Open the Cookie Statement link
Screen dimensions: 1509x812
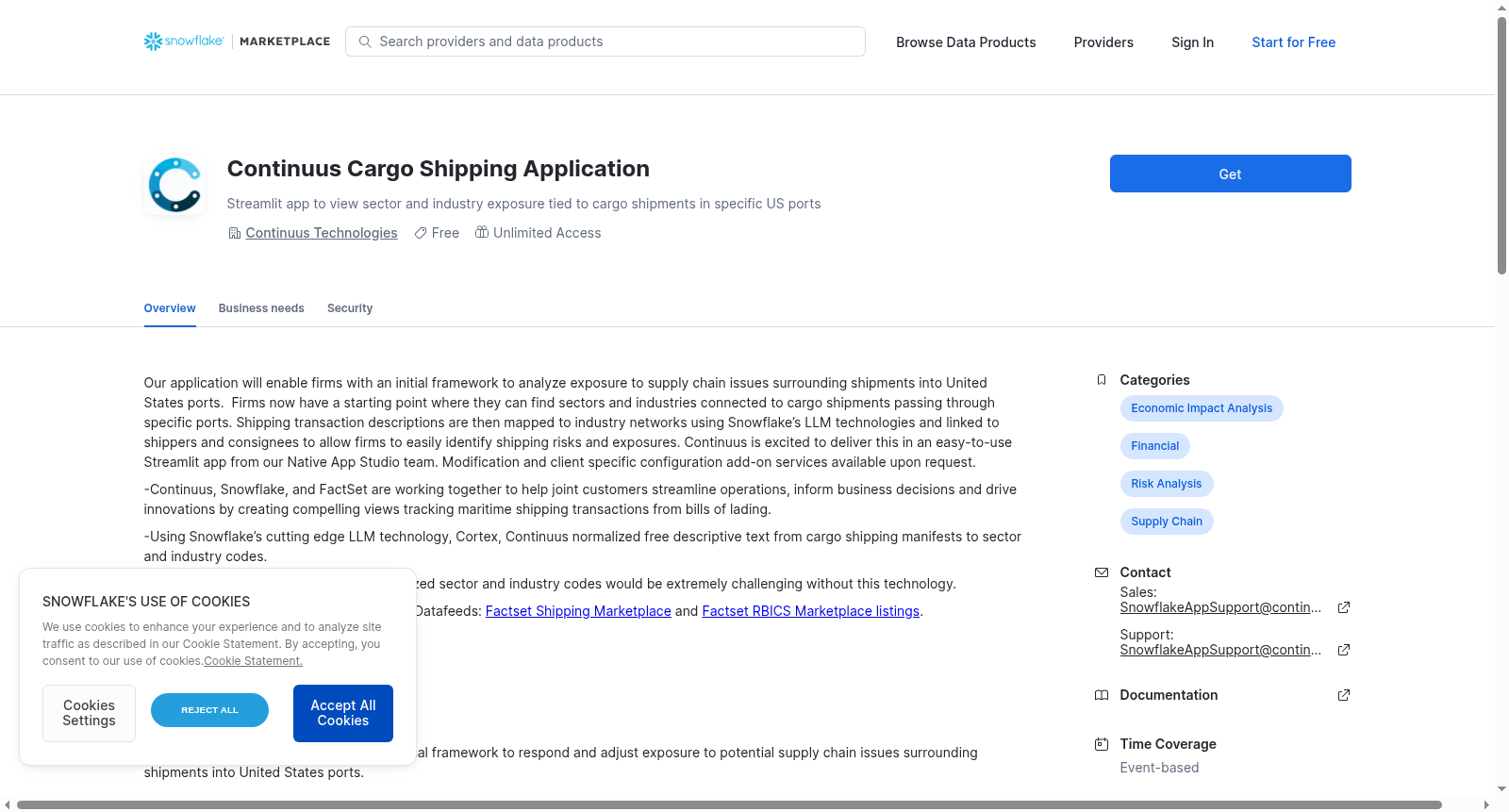click(x=253, y=661)
